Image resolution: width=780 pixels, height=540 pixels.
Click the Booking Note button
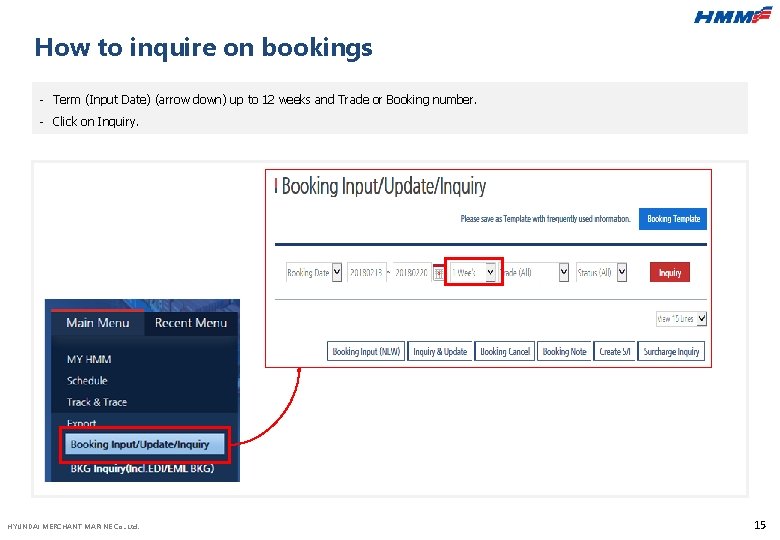pos(564,352)
